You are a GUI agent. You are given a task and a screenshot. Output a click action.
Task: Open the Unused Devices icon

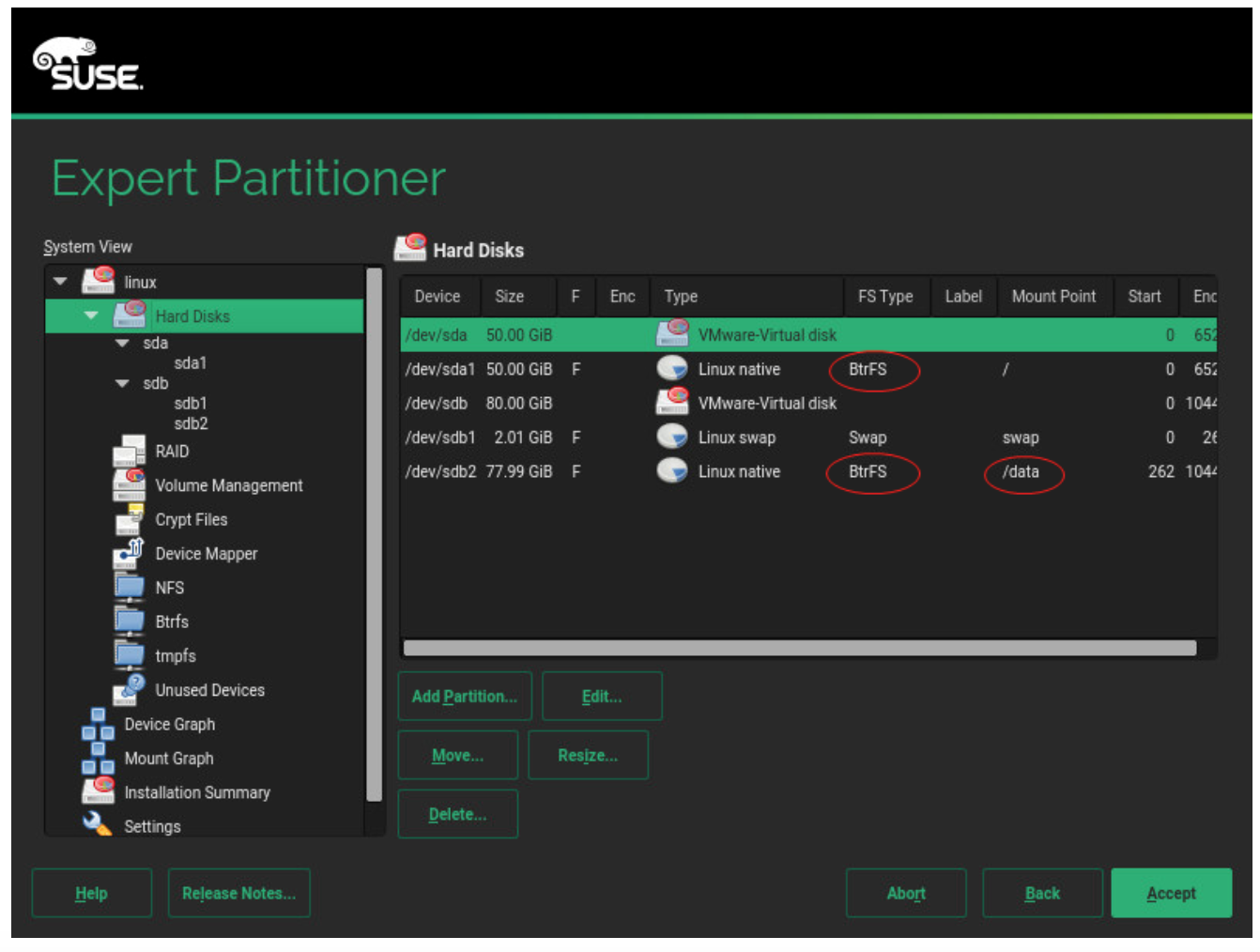coord(129,690)
